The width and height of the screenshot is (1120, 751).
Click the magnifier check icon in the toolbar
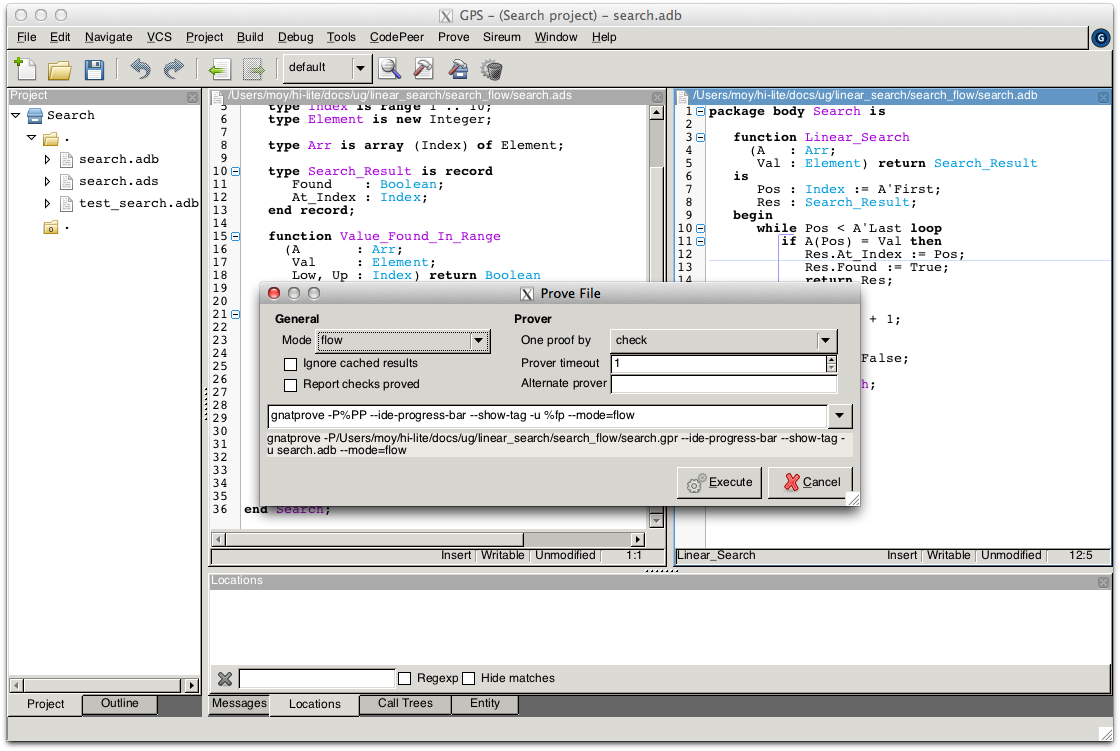tap(389, 69)
